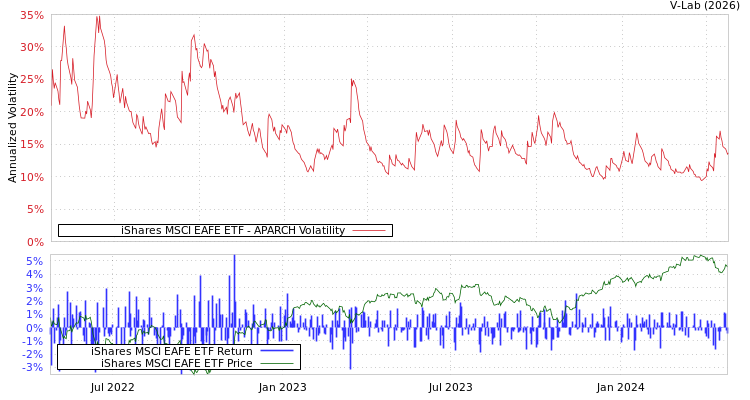This screenshot has height=400, width=750.
Task: Select the 35% tick on volatility axis
Action: pyautogui.click(x=31, y=16)
